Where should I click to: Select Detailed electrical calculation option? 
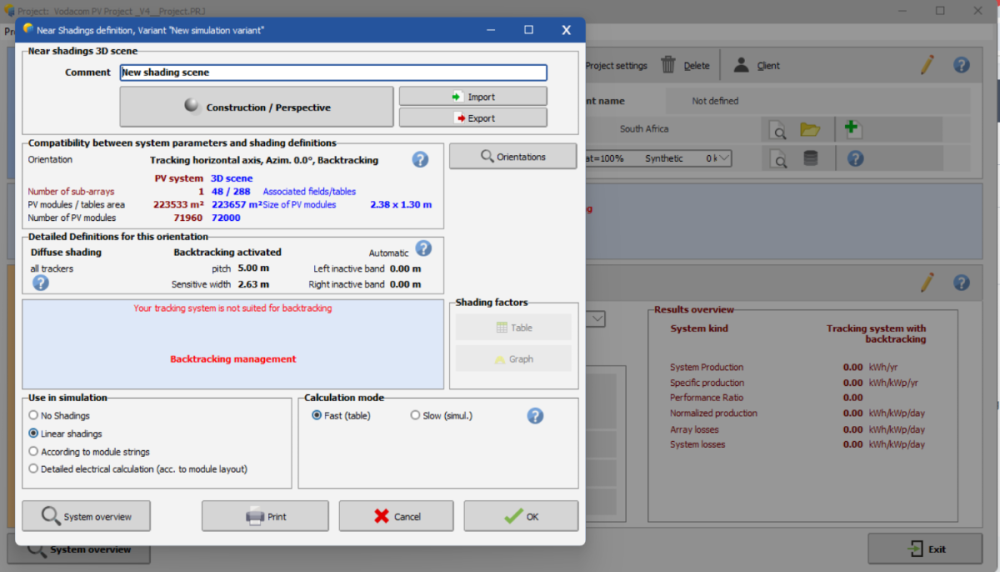click(x=34, y=469)
